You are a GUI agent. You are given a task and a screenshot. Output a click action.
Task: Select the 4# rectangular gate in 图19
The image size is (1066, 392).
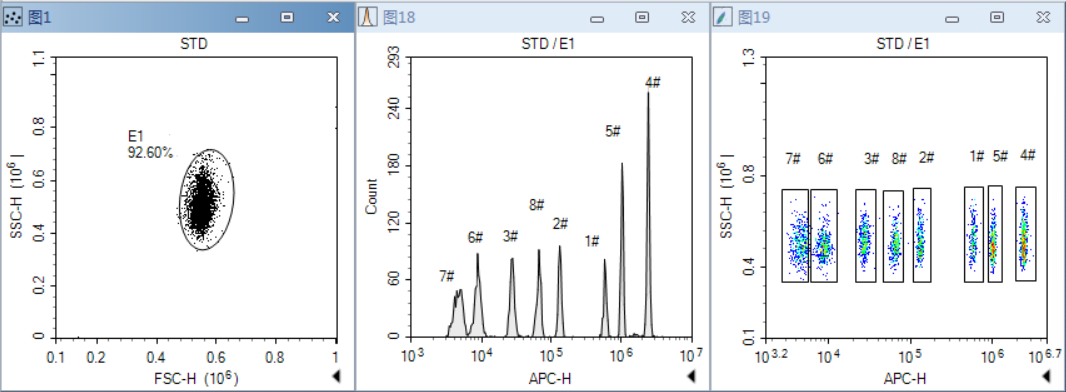(x=1025, y=234)
